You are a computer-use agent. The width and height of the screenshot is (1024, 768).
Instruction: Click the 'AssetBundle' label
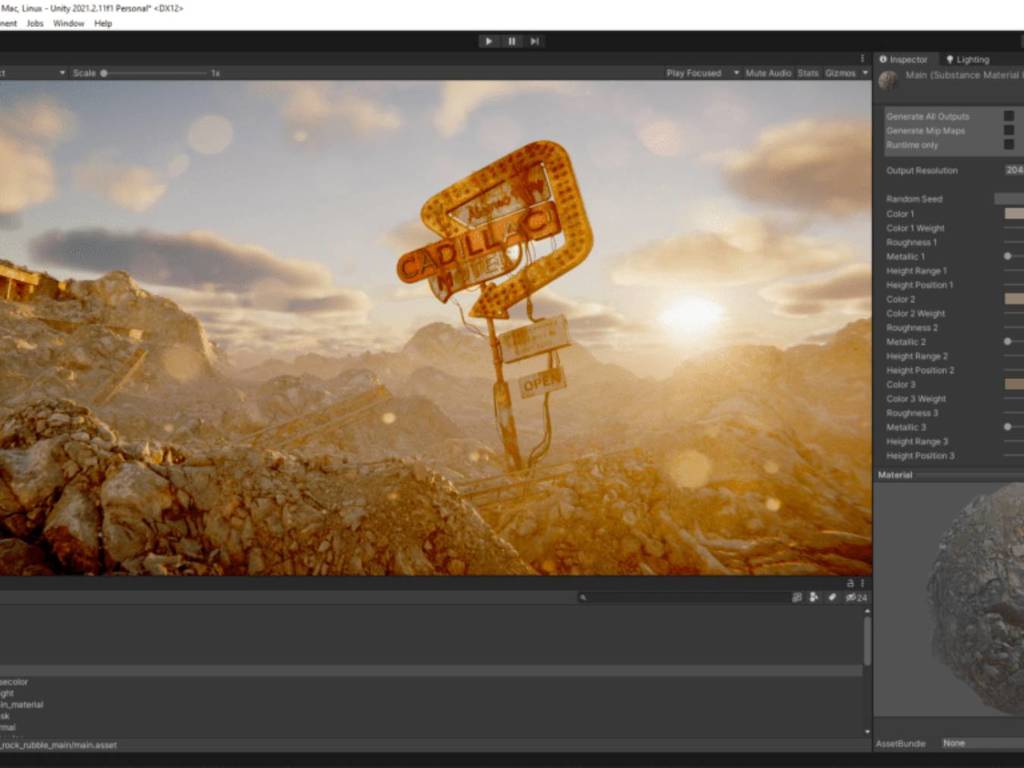coord(901,743)
